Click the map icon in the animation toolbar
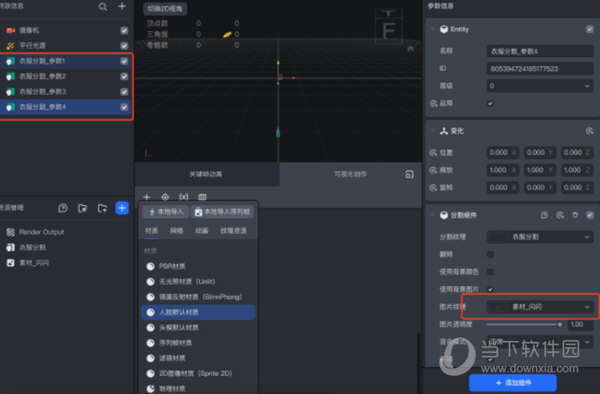The width and height of the screenshot is (600, 394). click(x=202, y=197)
